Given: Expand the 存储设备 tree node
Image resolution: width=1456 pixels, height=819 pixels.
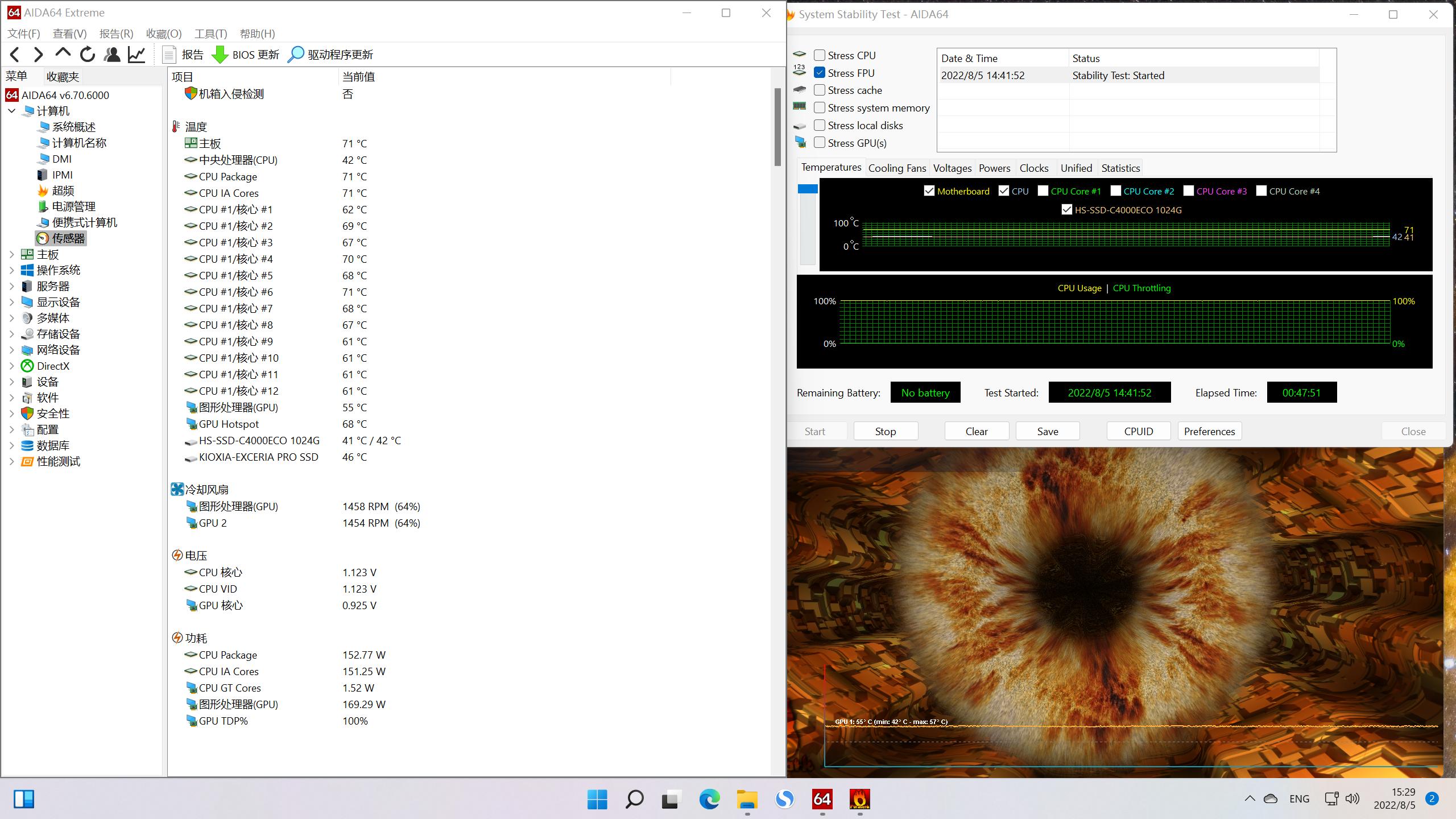Looking at the screenshot, I should click(12, 334).
